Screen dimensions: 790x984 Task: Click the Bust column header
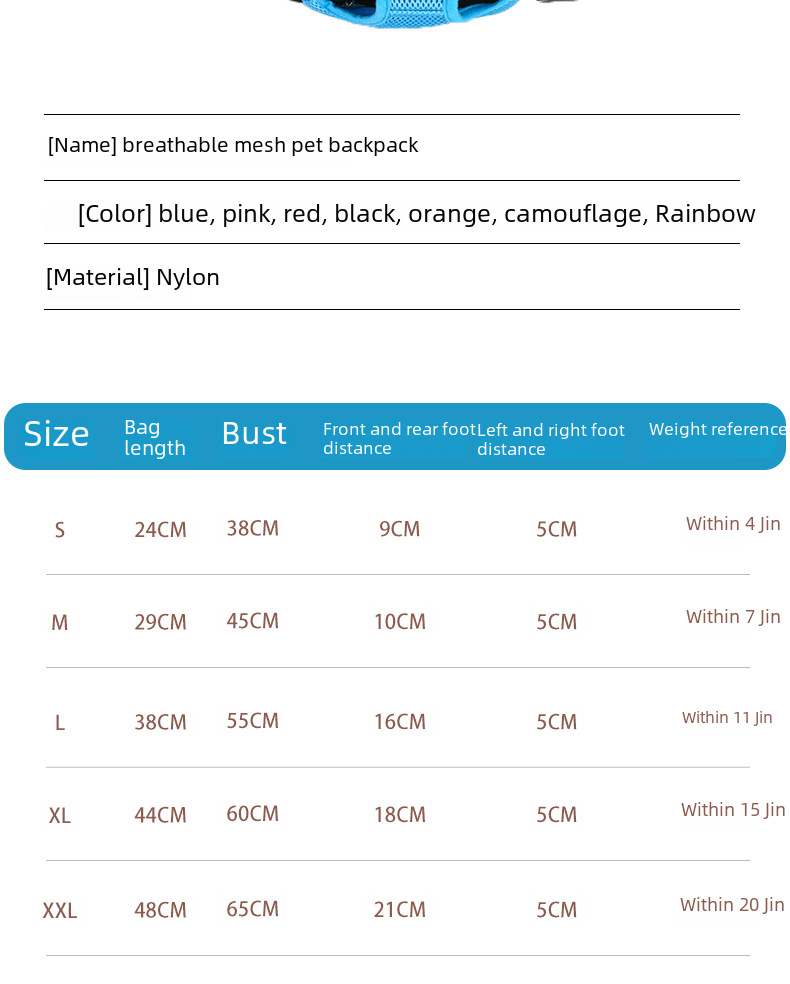[x=254, y=434]
